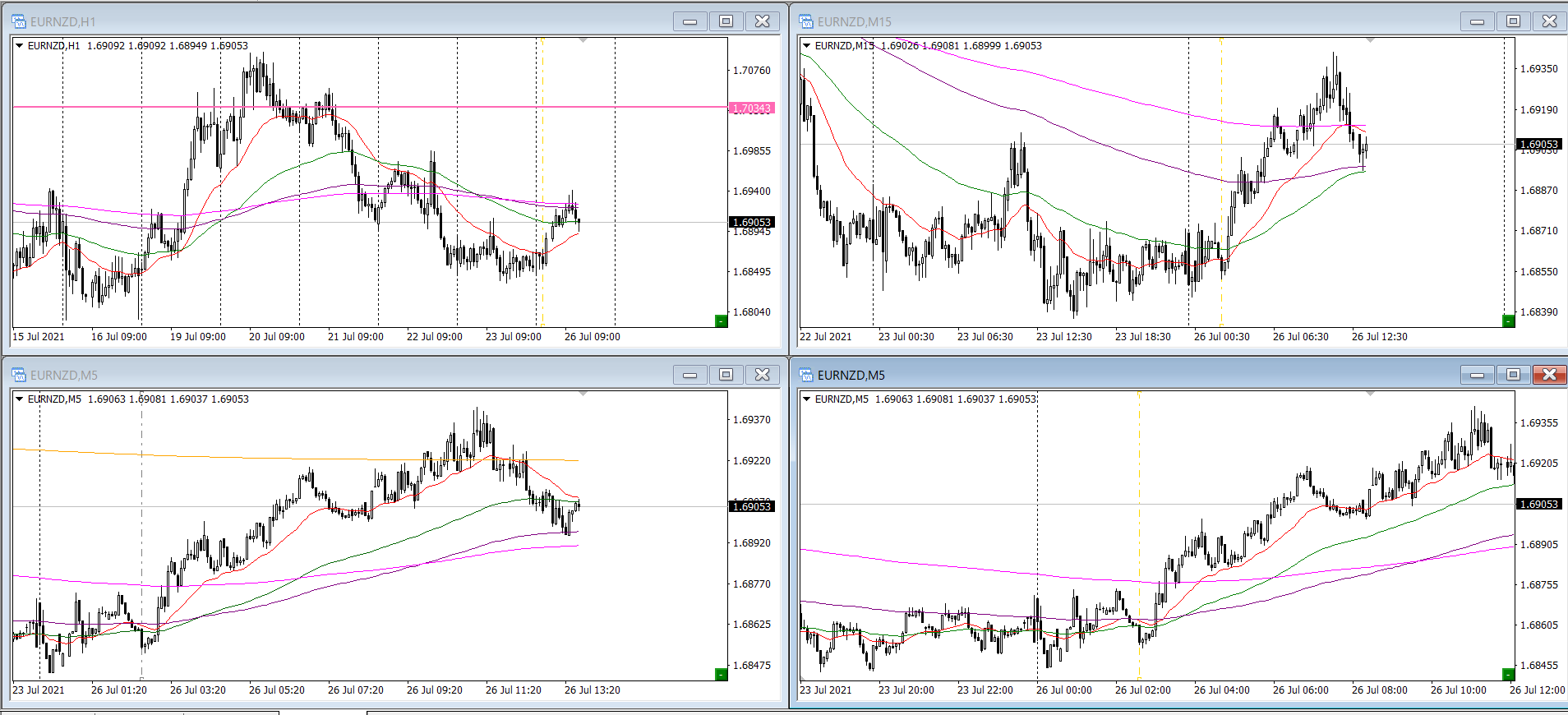Image resolution: width=1568 pixels, height=715 pixels.
Task: Click the EURNZD,H1 window title icon
Action: 19,21
